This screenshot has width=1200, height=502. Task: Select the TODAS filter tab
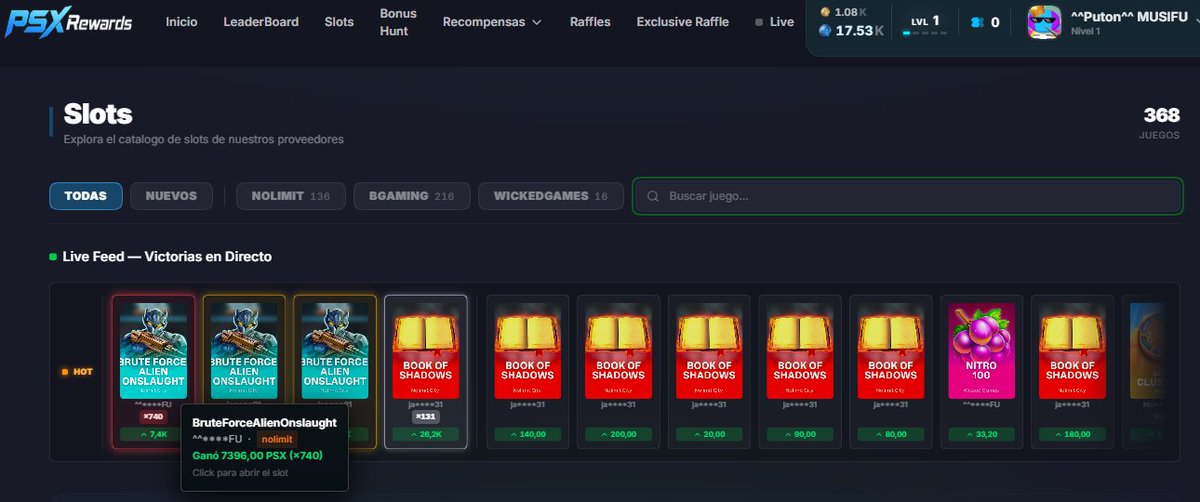(86, 196)
